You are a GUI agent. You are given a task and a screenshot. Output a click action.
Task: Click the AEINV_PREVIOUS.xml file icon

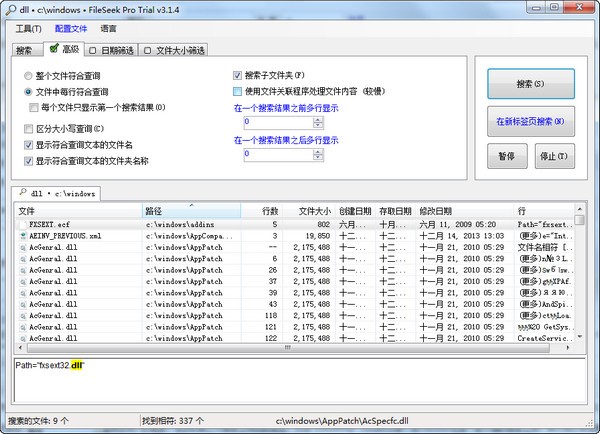pos(23,236)
